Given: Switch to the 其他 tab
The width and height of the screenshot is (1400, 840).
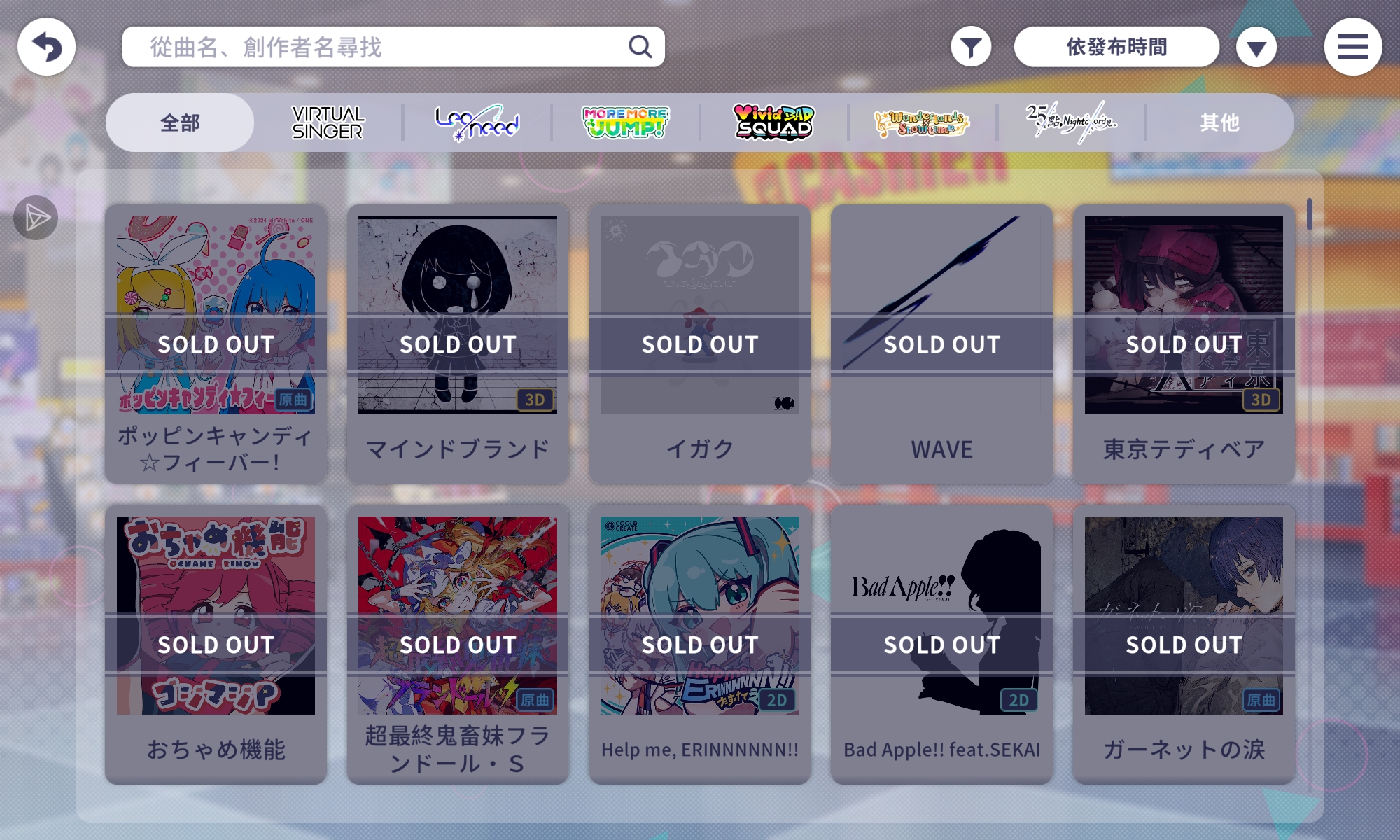Looking at the screenshot, I should click(1219, 123).
